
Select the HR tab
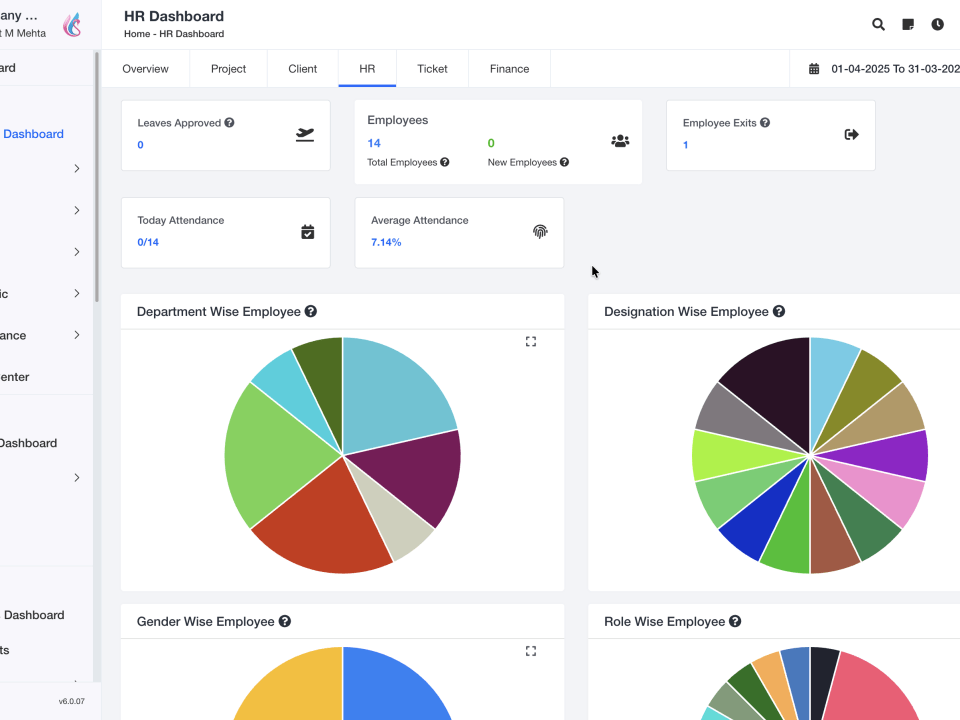point(367,69)
